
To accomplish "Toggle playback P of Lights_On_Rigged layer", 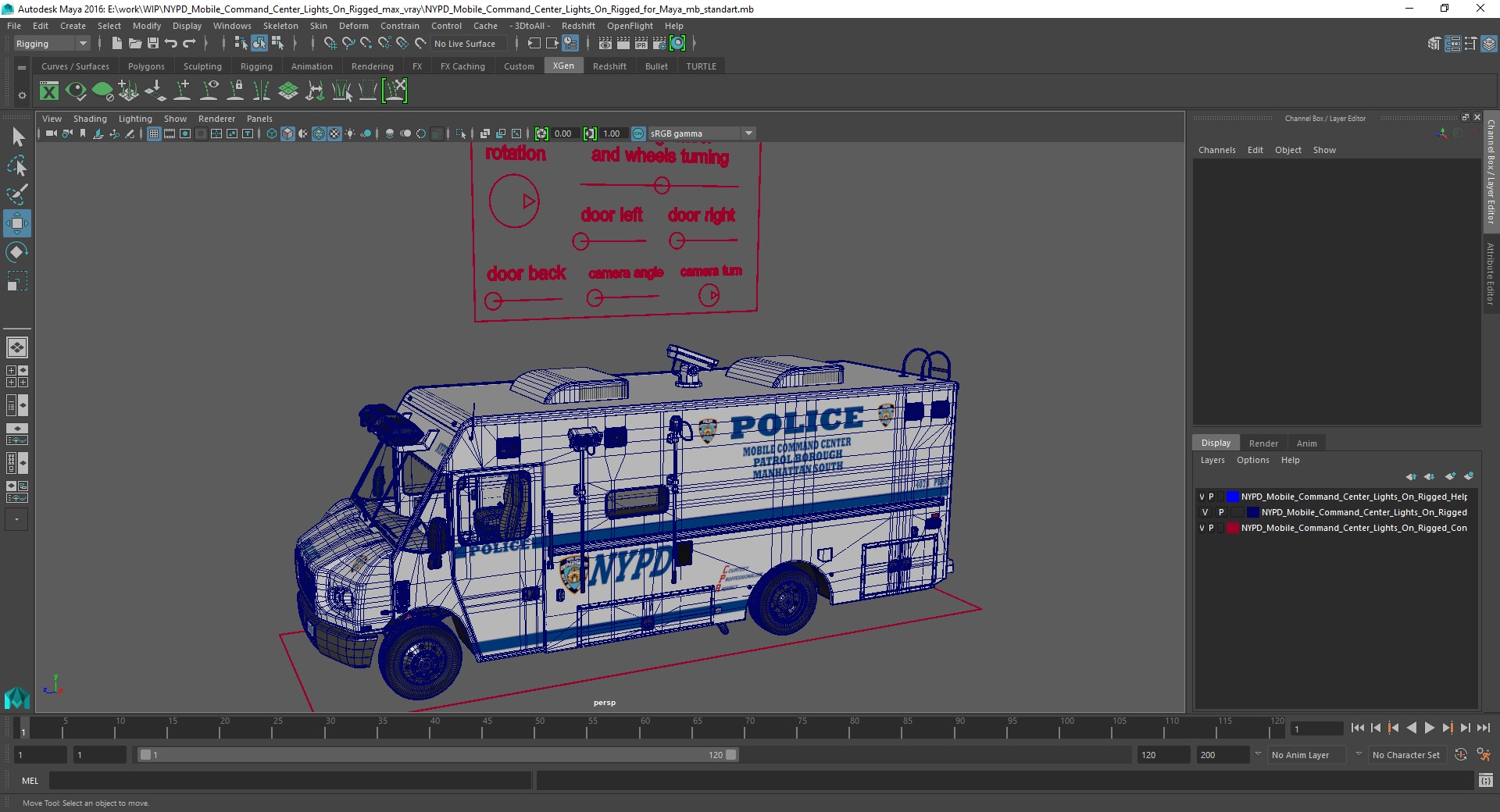I will [1221, 512].
